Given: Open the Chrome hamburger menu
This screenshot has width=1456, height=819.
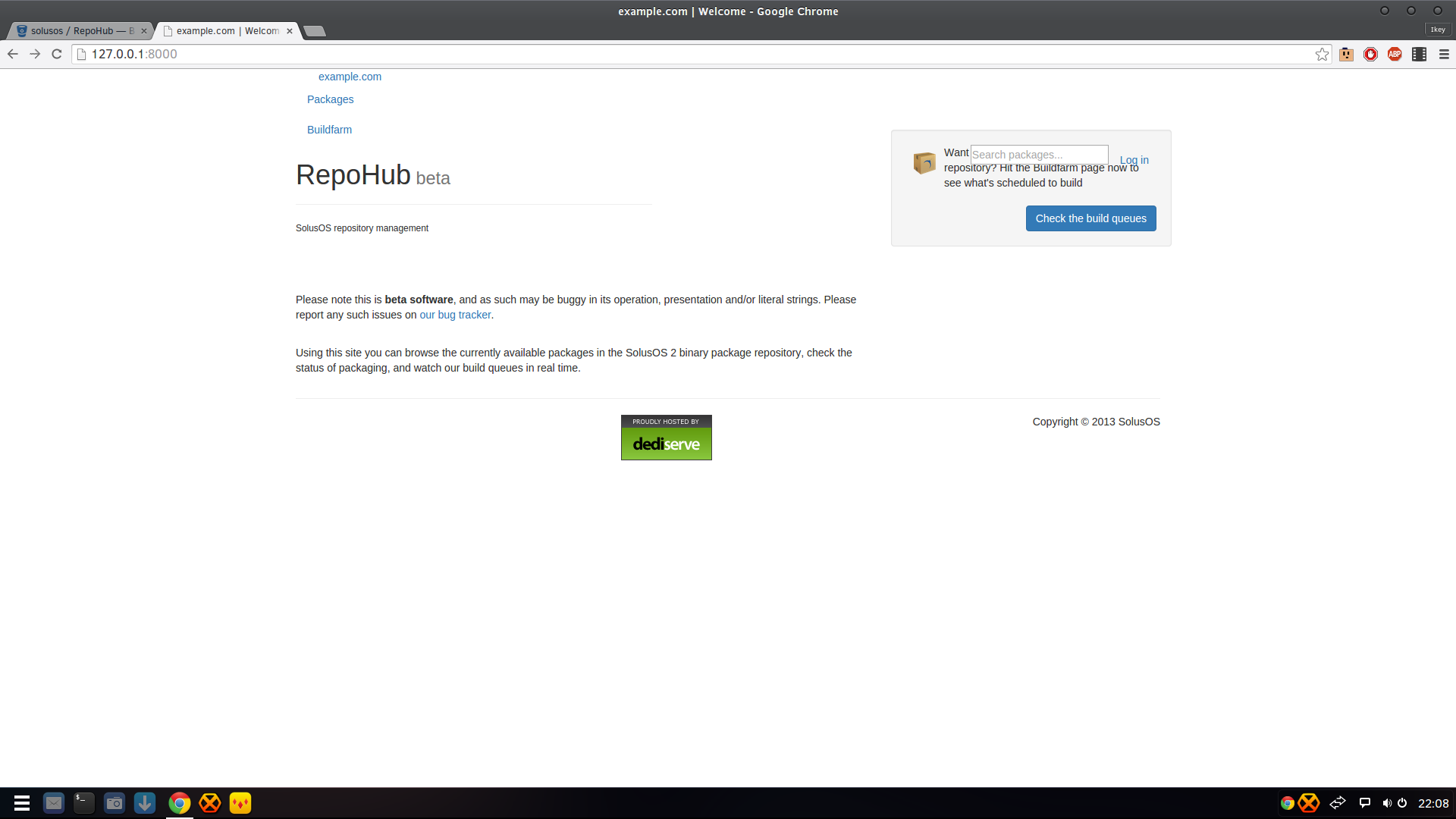Looking at the screenshot, I should pyautogui.click(x=1444, y=54).
